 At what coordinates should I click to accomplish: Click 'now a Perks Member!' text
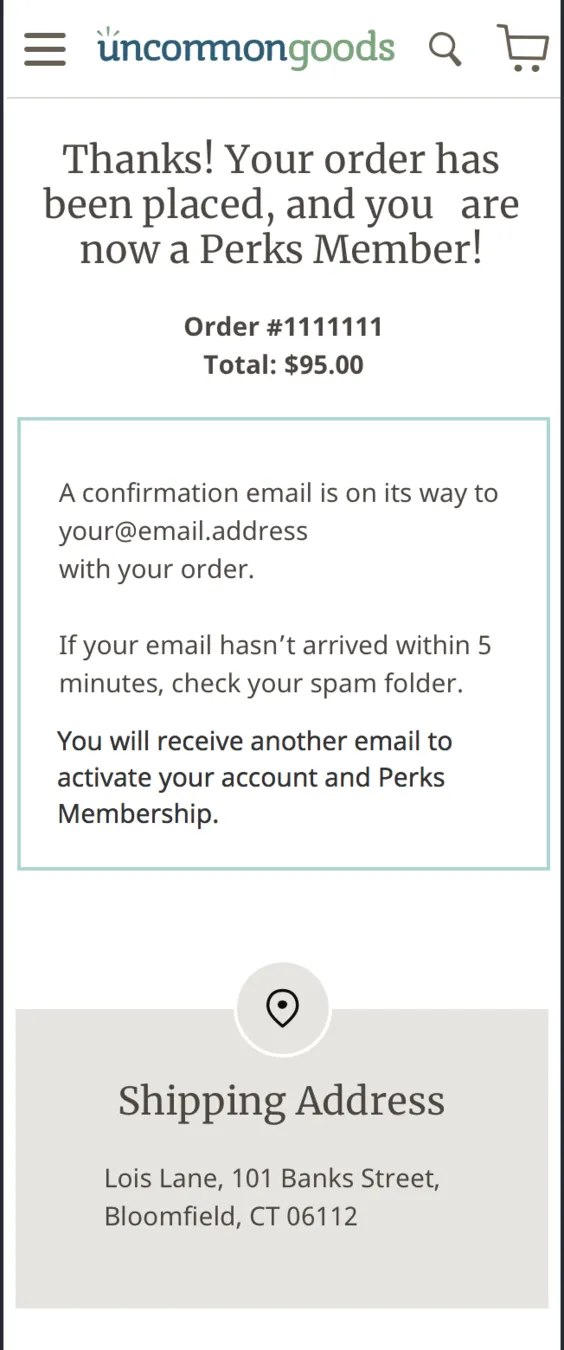click(282, 250)
